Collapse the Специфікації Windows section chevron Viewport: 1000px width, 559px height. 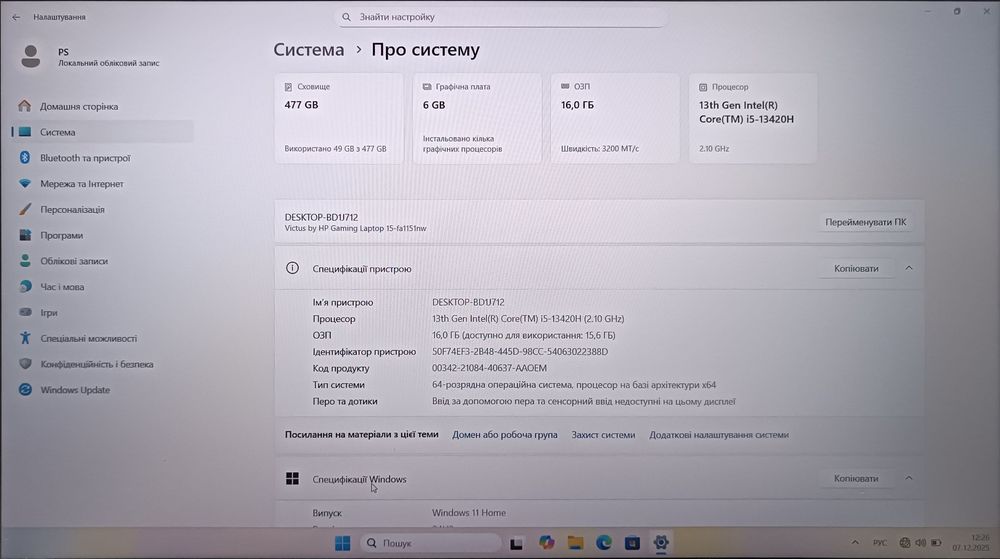coord(909,478)
